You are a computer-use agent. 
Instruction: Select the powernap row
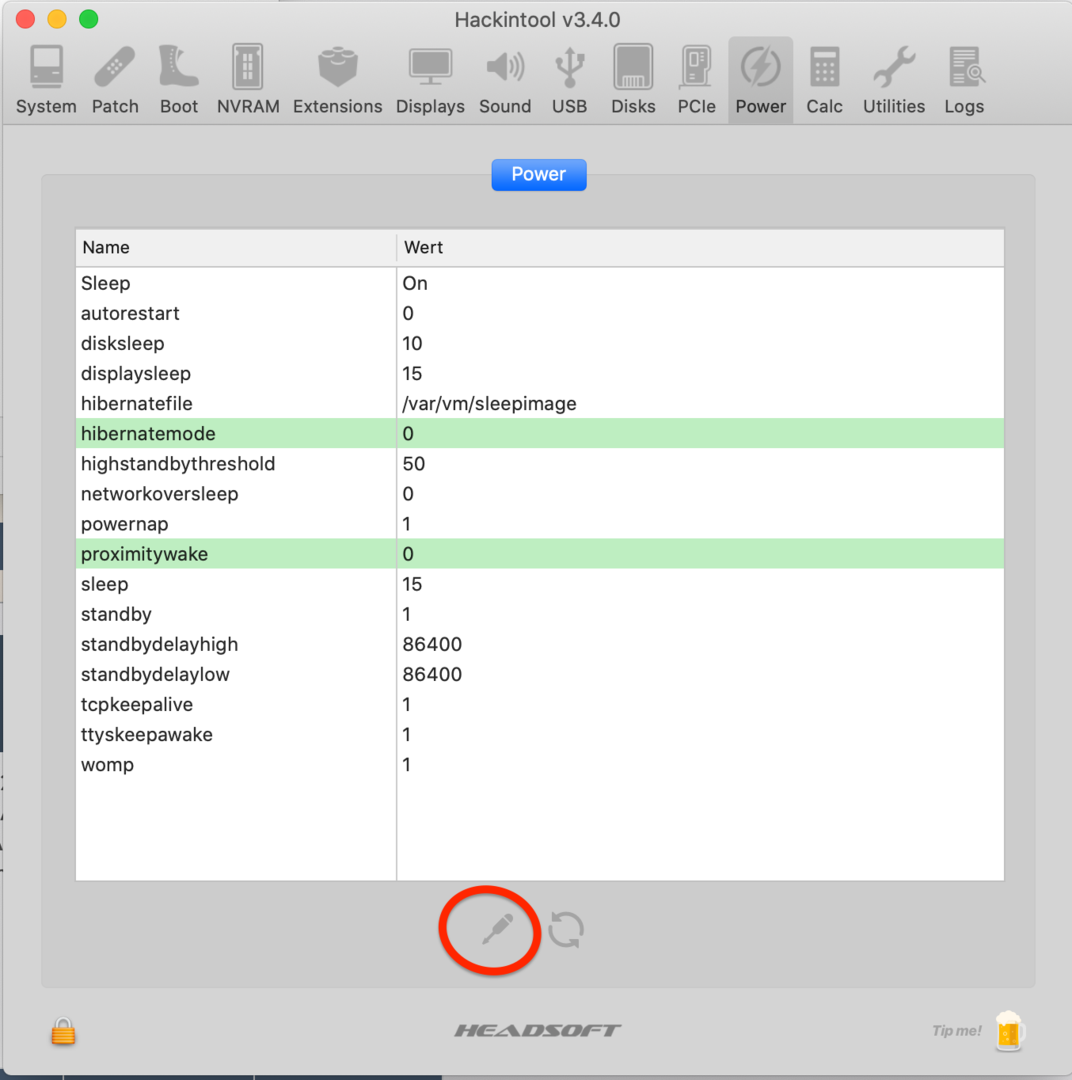539,523
